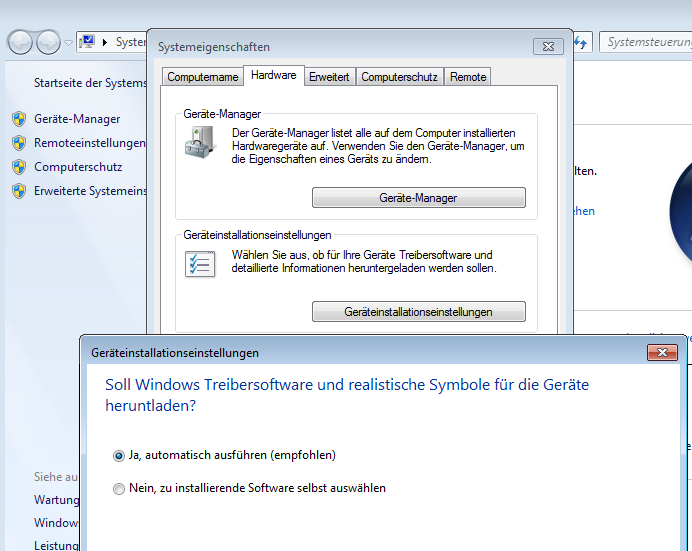Viewport: 692px width, 551px height.
Task: Click the shield icon beside Remoteeinstellungen
Action: pos(19,143)
